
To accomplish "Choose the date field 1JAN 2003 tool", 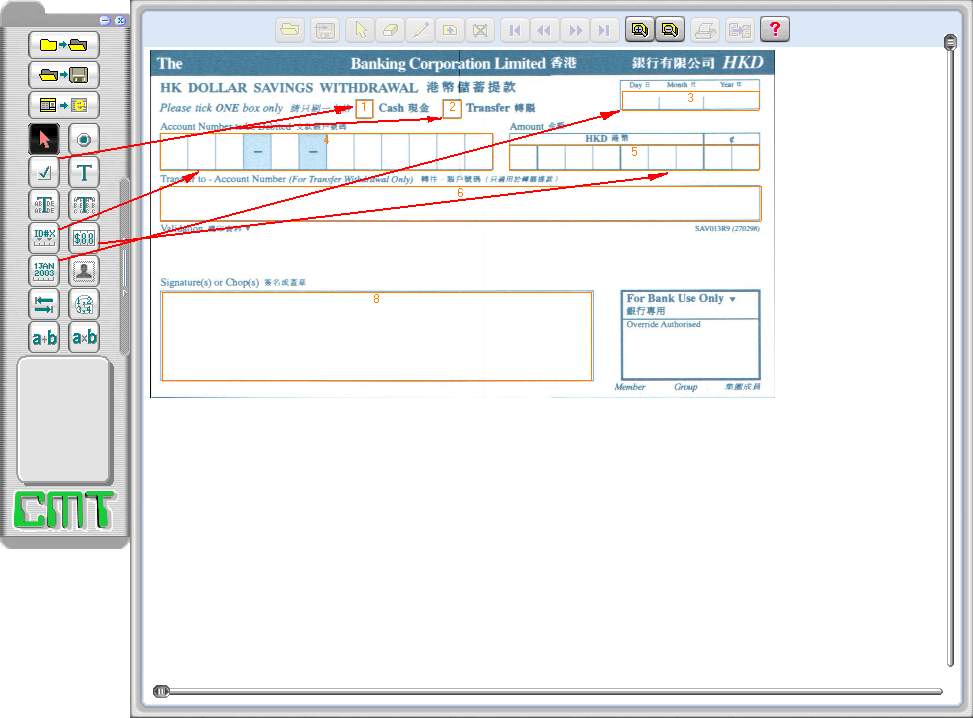I will point(43,270).
